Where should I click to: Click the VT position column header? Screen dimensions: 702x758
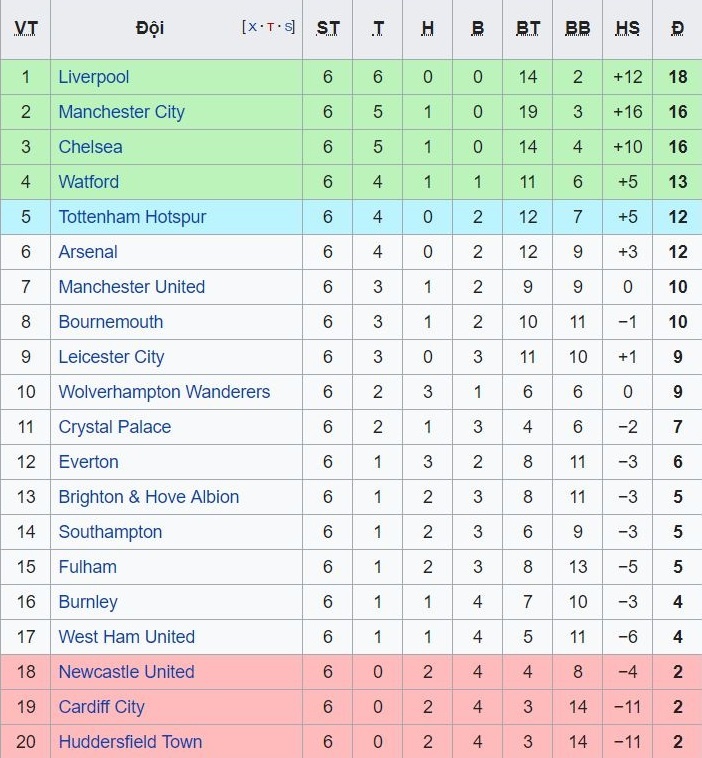26,28
